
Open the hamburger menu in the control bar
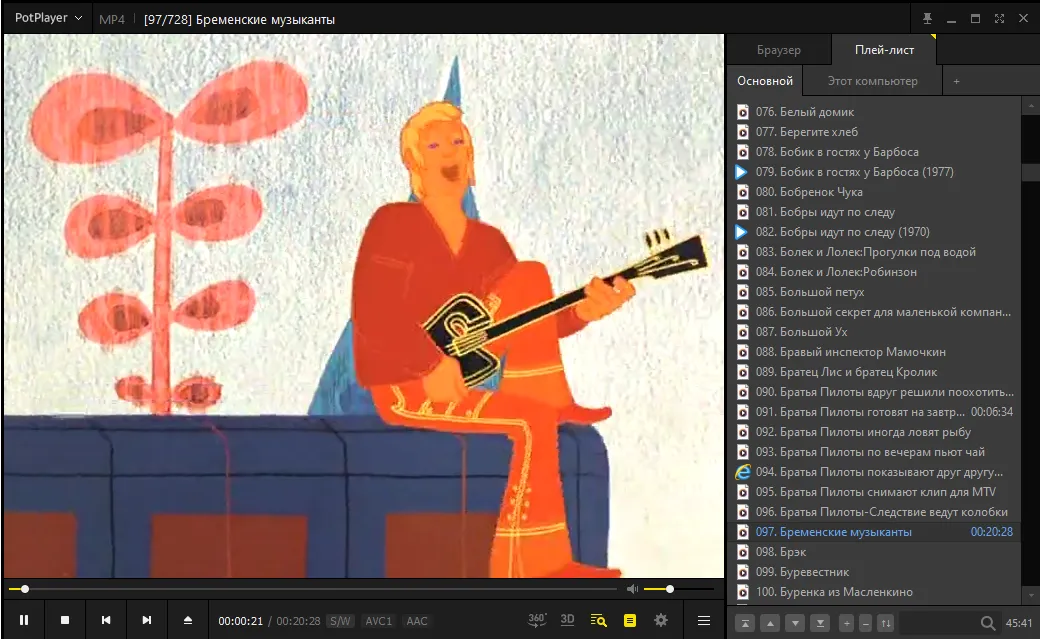[x=704, y=620]
